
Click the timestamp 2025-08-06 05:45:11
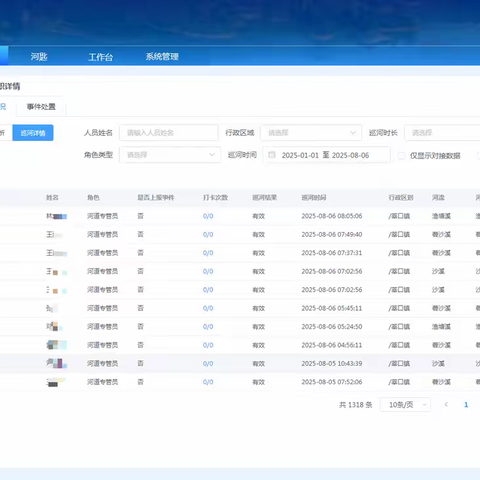tap(332, 308)
